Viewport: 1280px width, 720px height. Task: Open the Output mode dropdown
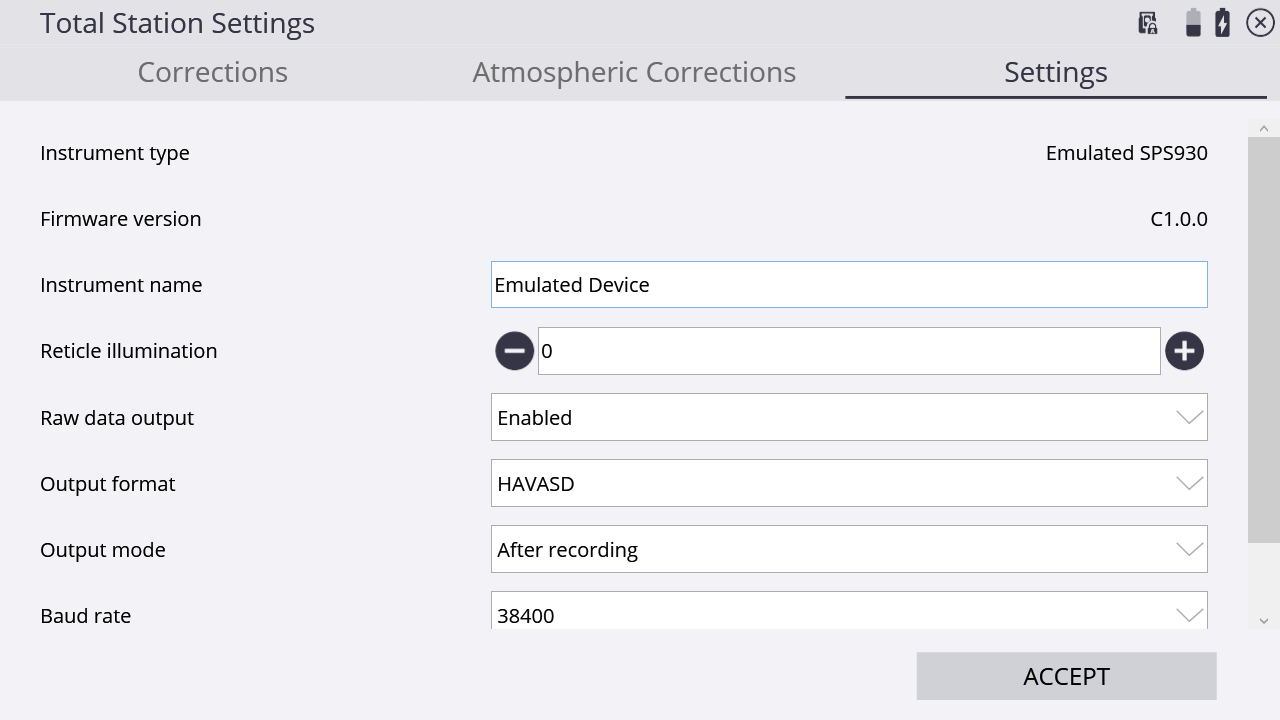[849, 549]
